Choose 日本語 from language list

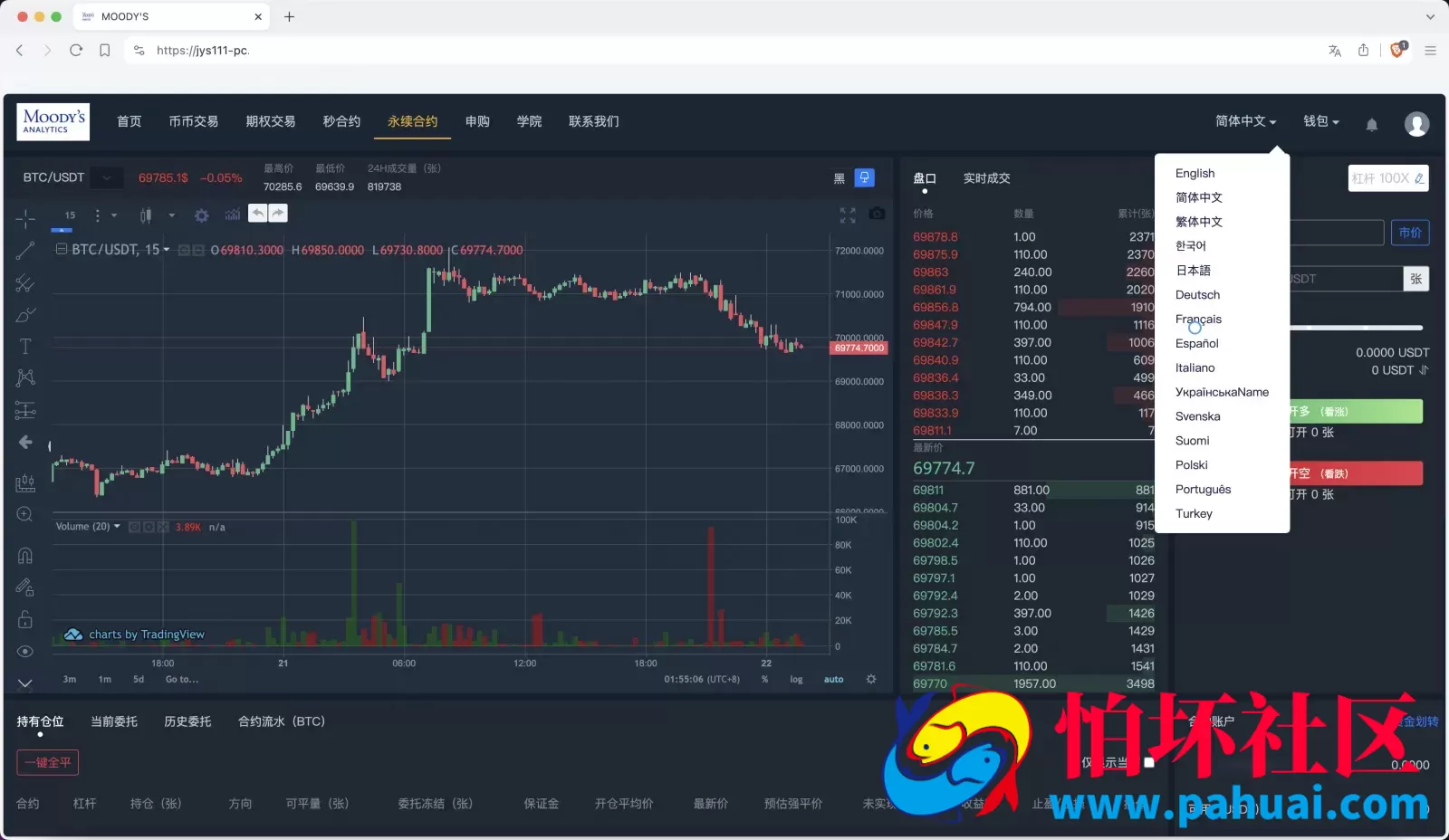click(x=1193, y=270)
